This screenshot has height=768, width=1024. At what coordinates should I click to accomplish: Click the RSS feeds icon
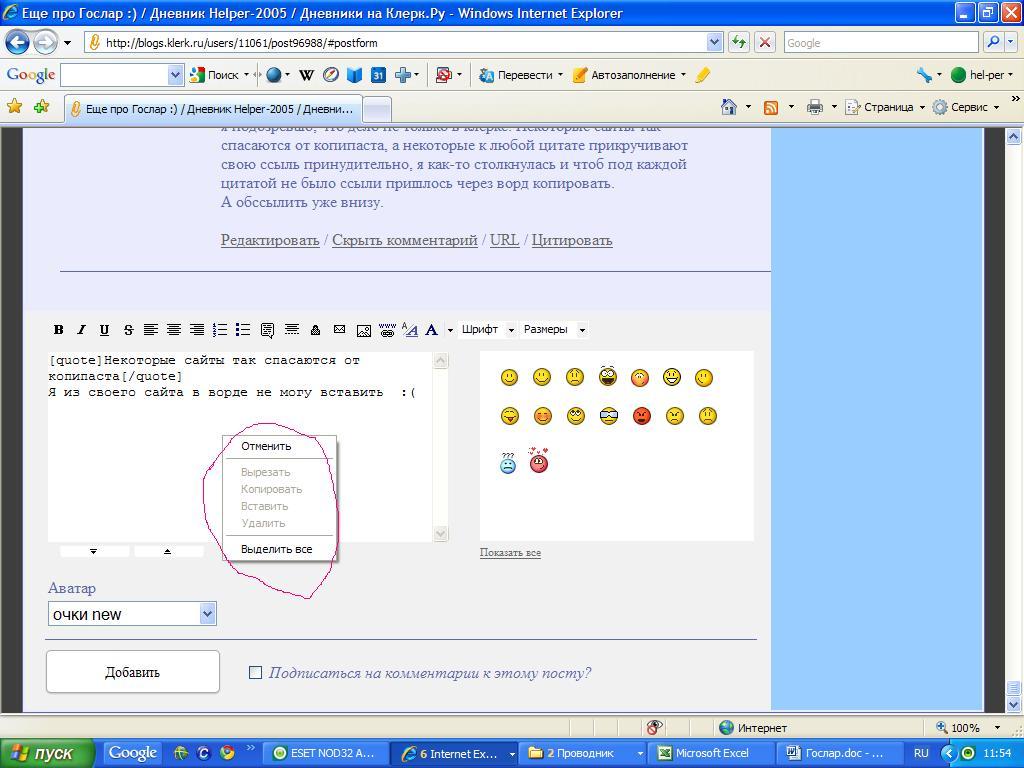tap(771, 108)
